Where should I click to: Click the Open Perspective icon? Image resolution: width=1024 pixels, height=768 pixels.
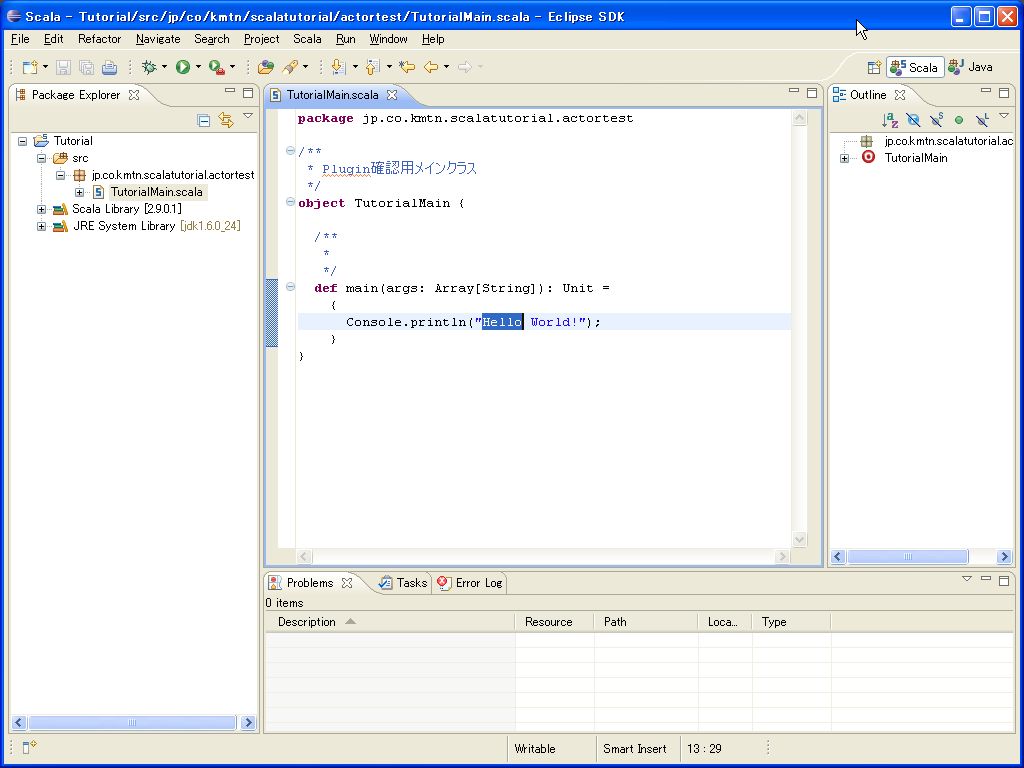coord(873,67)
